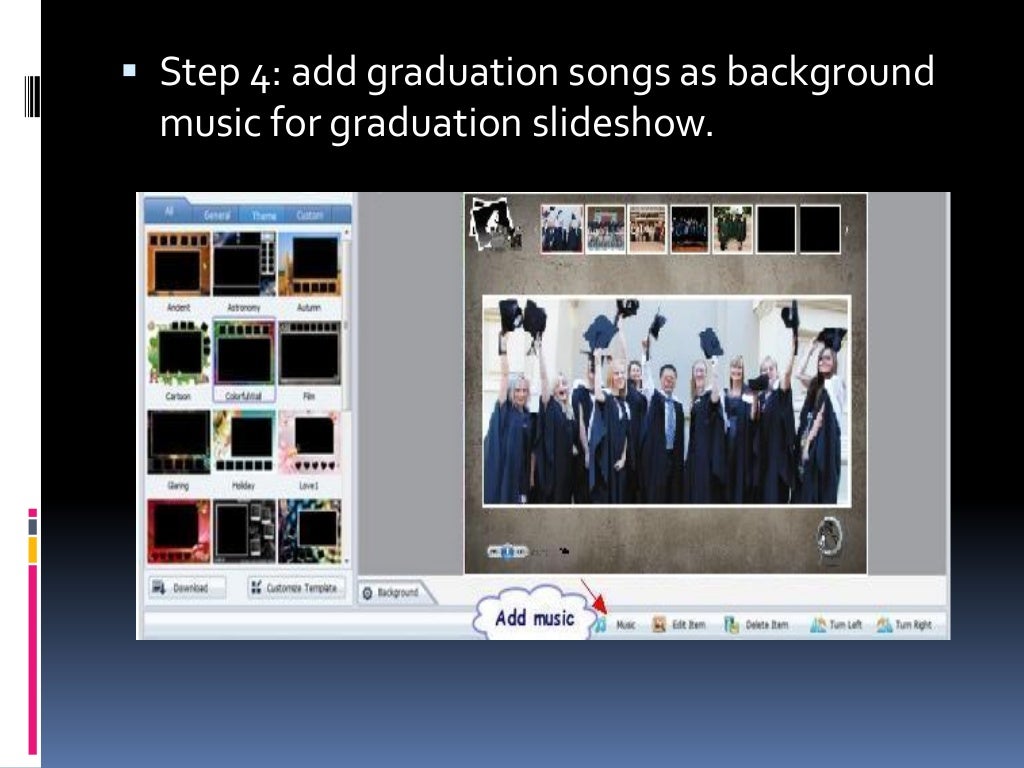Select the Autumn template thumbnail
1024x768 pixels.
[x=309, y=264]
